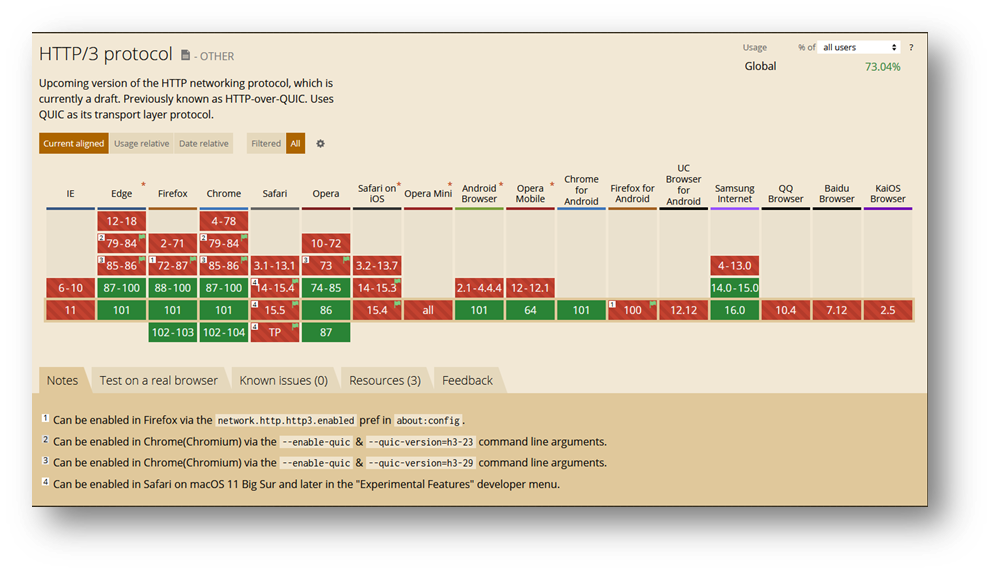Select the Opera 10-72 version cell
Viewport: 993px width, 572px height.
point(326,243)
